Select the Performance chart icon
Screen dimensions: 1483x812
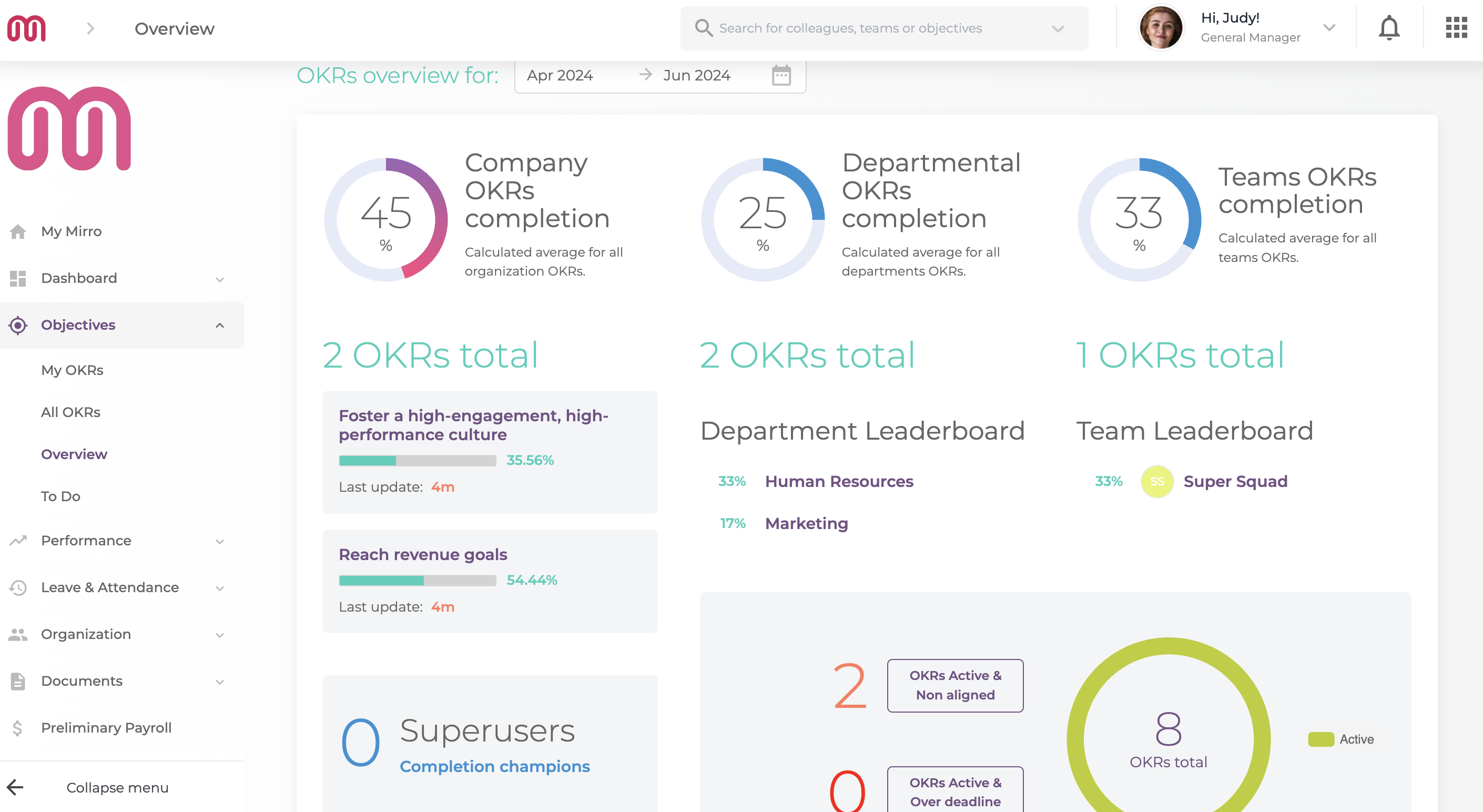click(x=18, y=541)
